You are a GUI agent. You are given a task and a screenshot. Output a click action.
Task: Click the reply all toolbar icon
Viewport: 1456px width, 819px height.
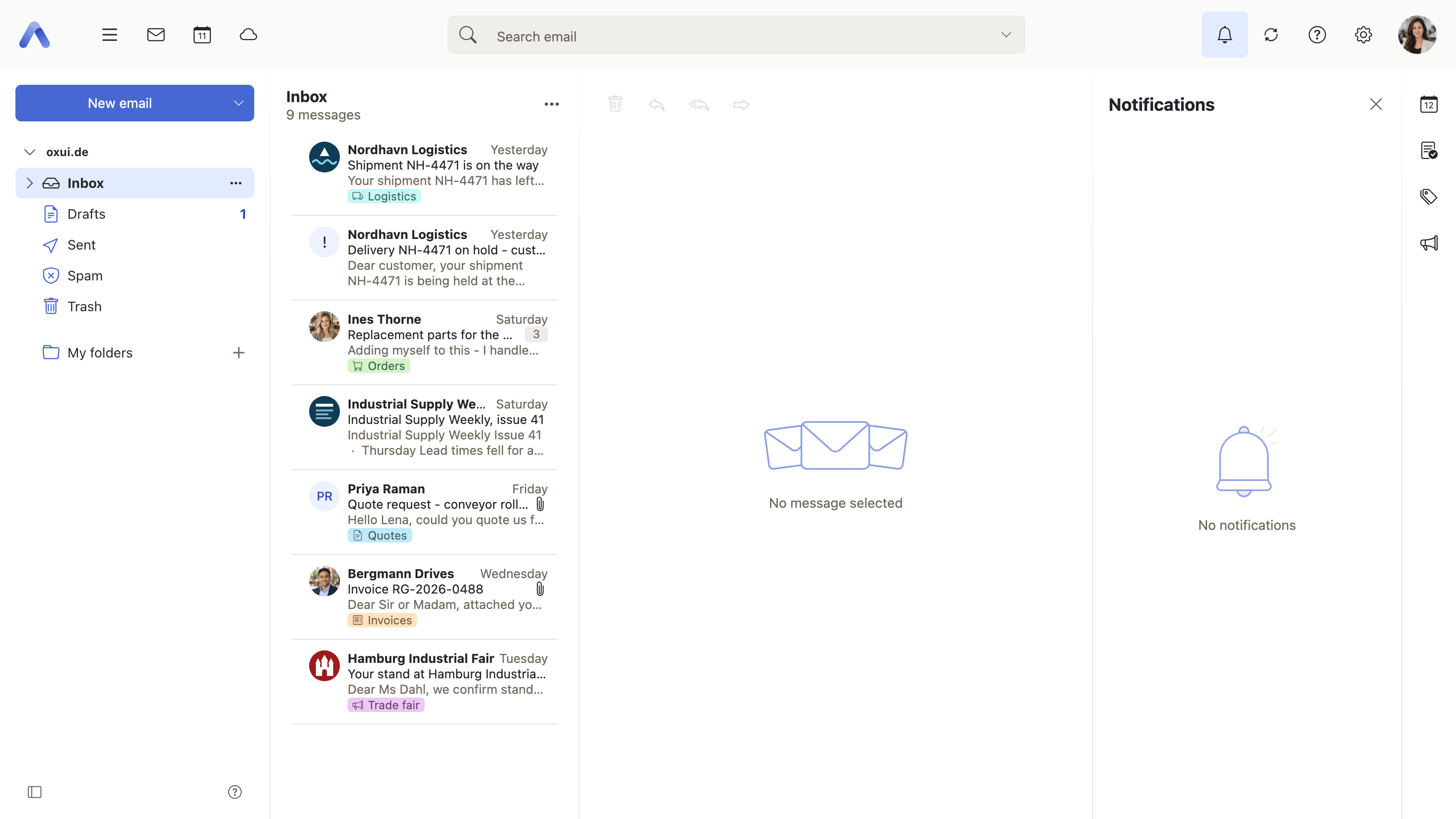[x=699, y=104]
